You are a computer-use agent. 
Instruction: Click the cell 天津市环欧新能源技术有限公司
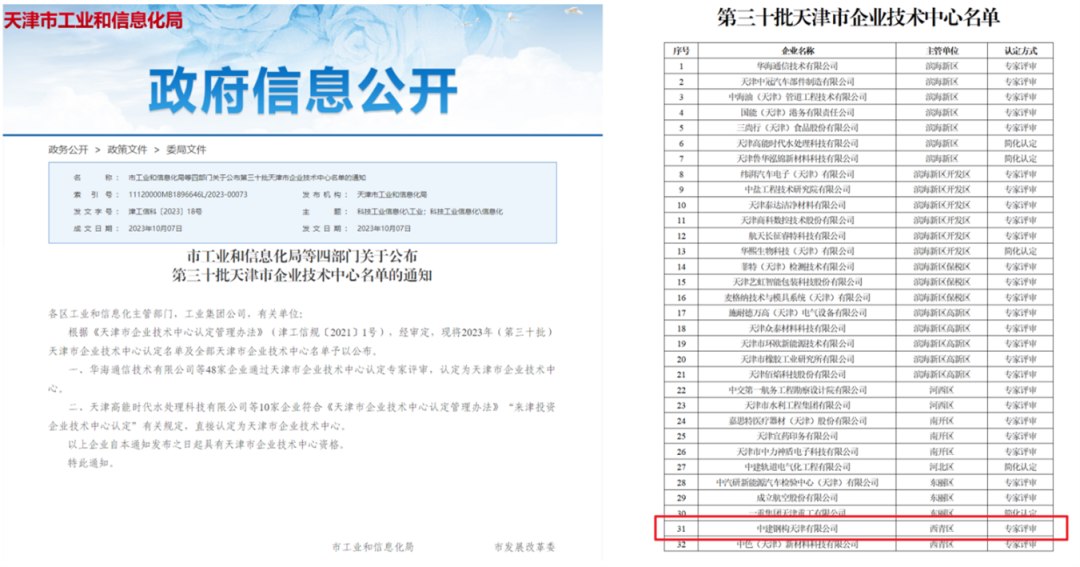tap(797, 344)
